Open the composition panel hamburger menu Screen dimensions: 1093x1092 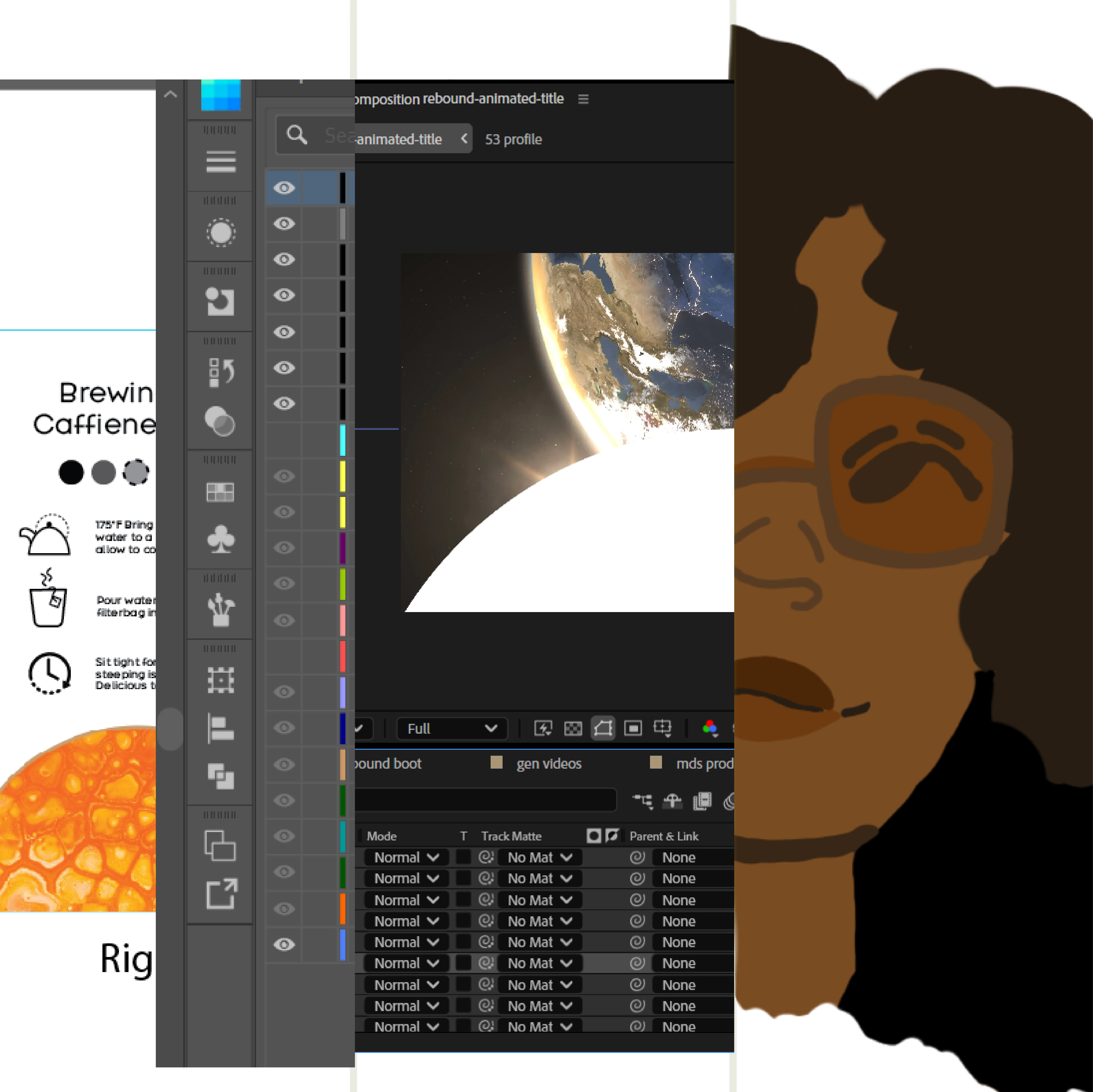(x=583, y=100)
